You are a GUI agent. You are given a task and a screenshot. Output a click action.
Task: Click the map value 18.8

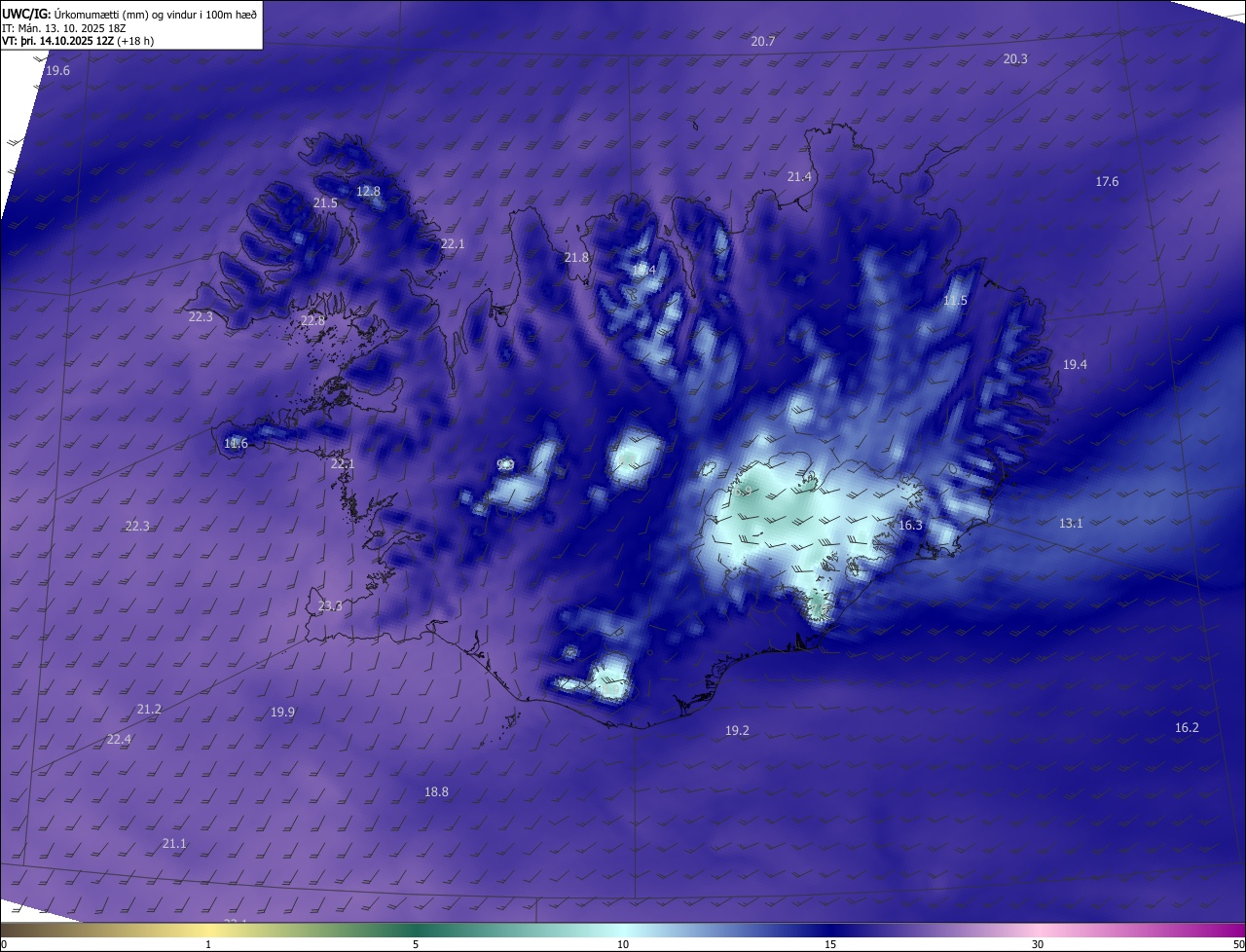click(436, 792)
